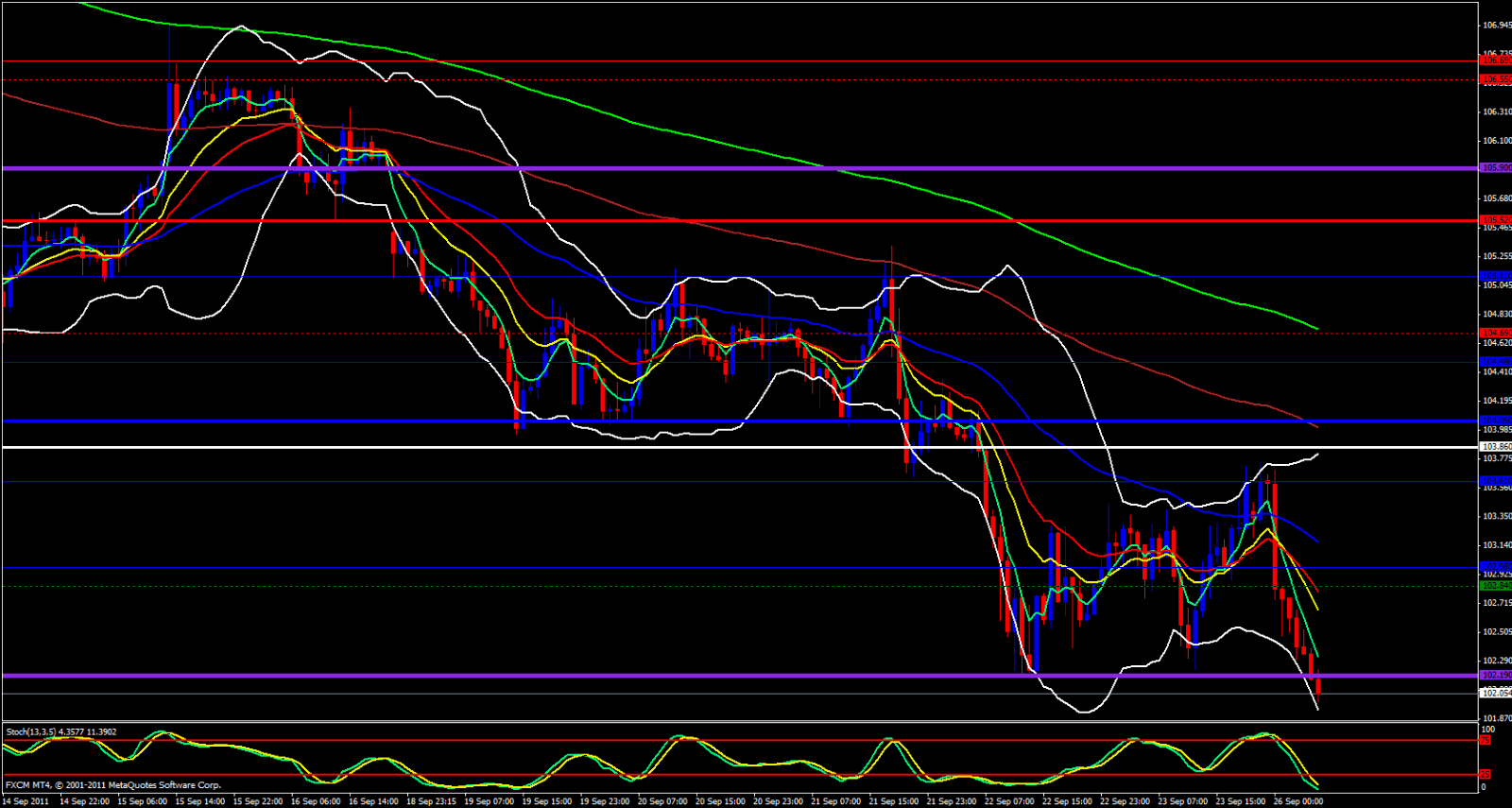Select the 19 Sep 07:00 time label
1512x808 pixels.
(490, 801)
